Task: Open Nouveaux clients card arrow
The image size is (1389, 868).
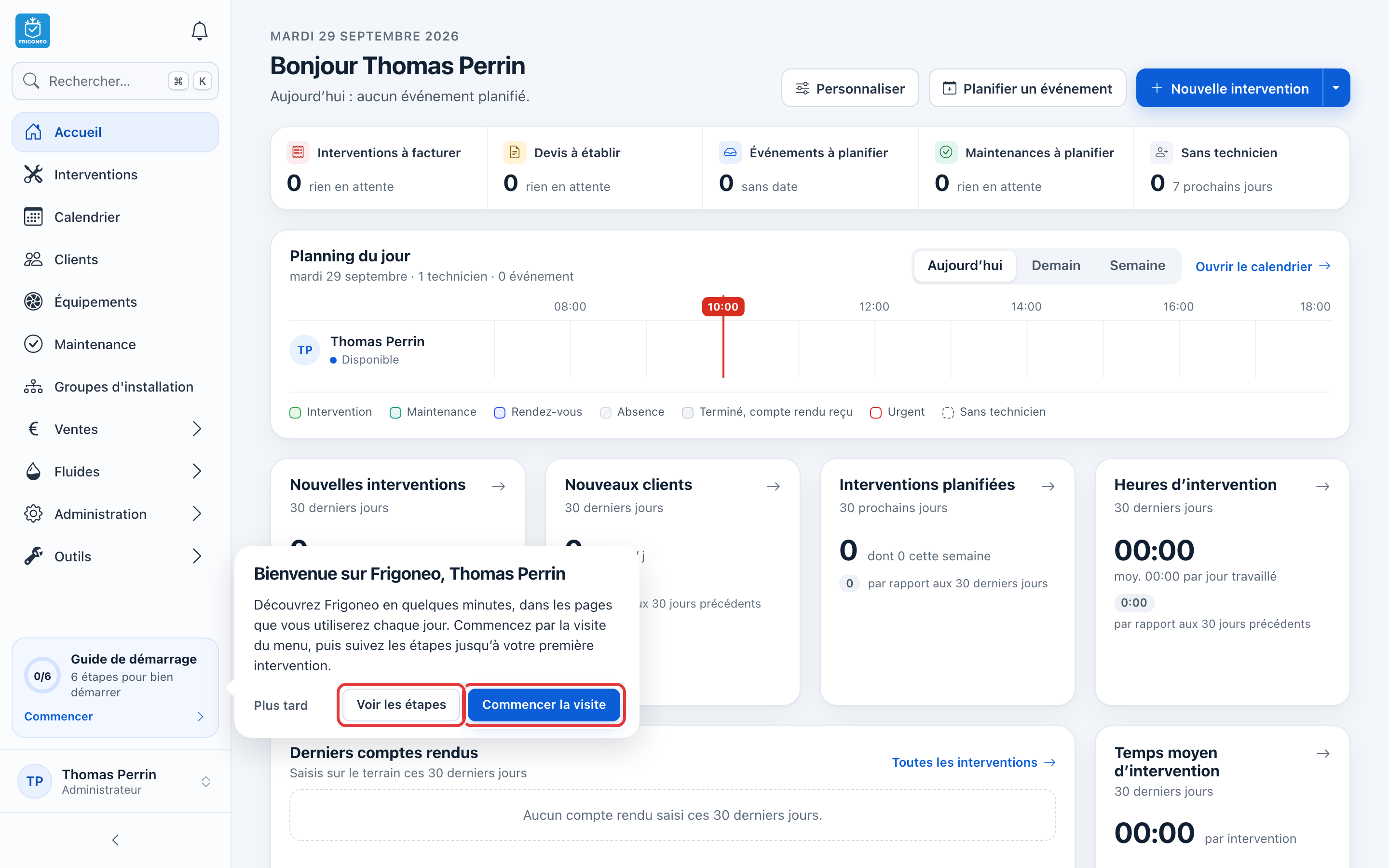Action: (773, 486)
